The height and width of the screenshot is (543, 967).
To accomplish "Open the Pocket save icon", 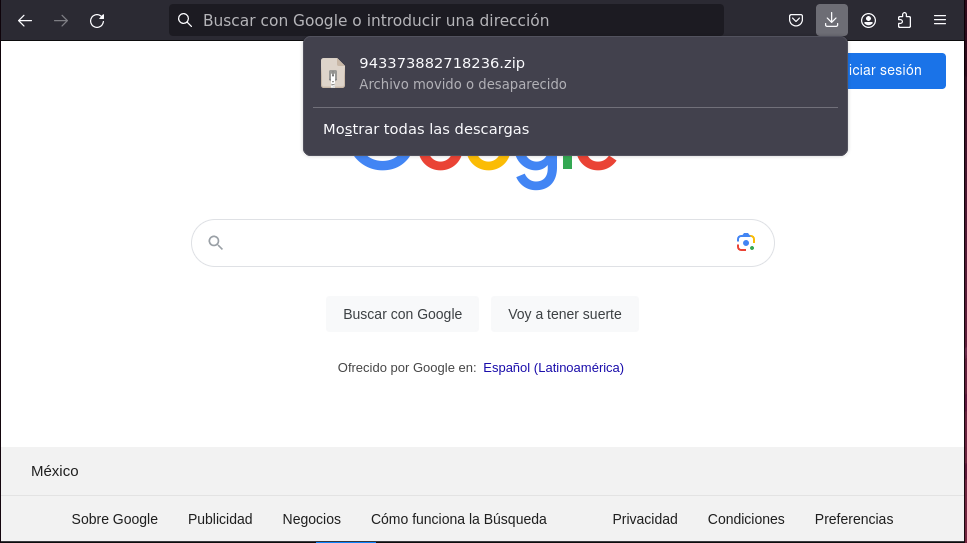I will pyautogui.click(x=796, y=20).
